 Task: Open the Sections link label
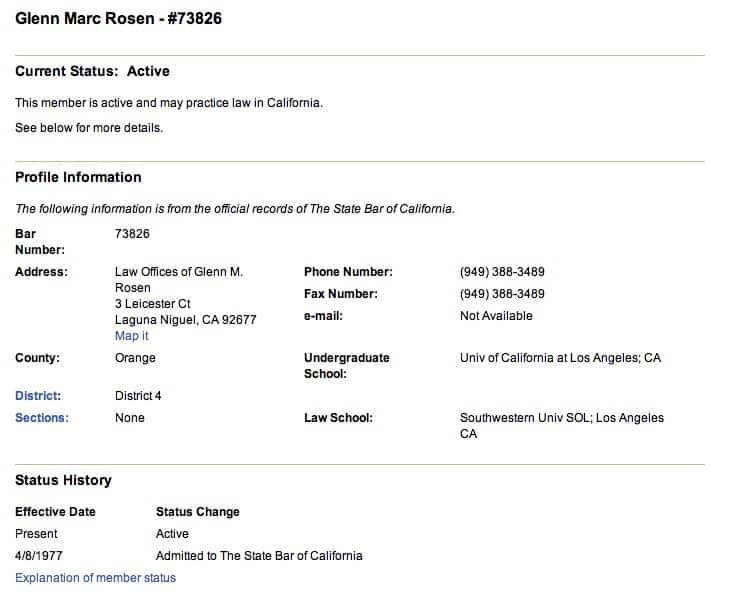click(42, 418)
